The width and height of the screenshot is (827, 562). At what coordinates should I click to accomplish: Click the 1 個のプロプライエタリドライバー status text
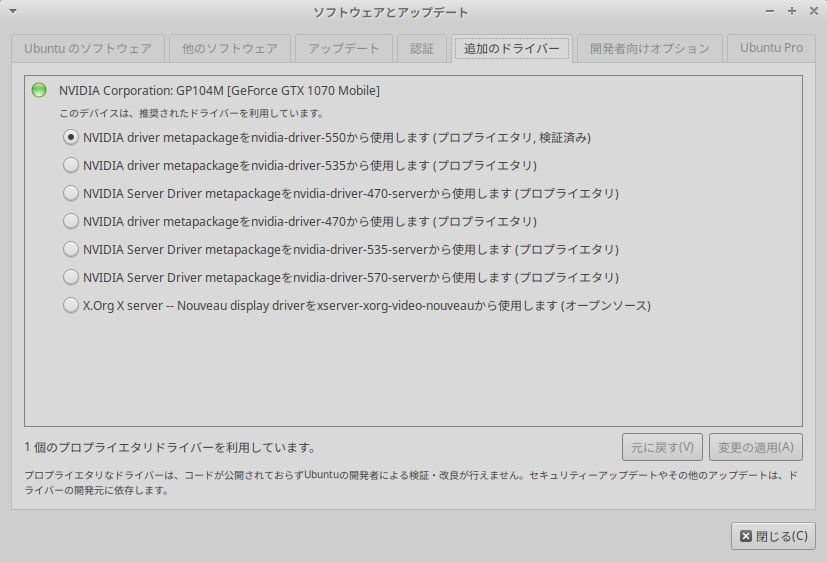(170, 448)
